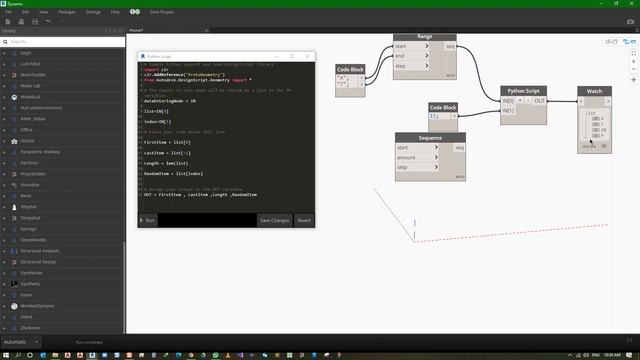Screen dimensions: 640x360
Task: Click the canvas Zoom Out minus icon
Action: [633, 69]
